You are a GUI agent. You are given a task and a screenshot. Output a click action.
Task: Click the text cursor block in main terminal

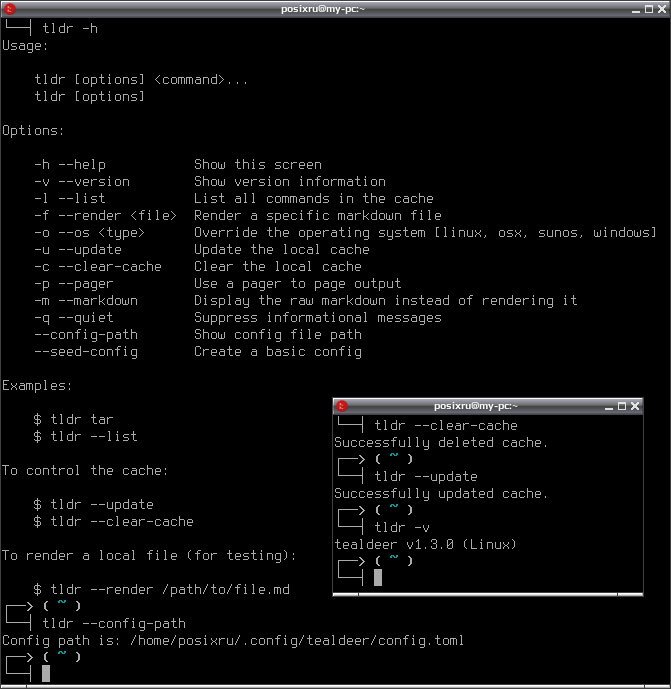(x=46, y=673)
